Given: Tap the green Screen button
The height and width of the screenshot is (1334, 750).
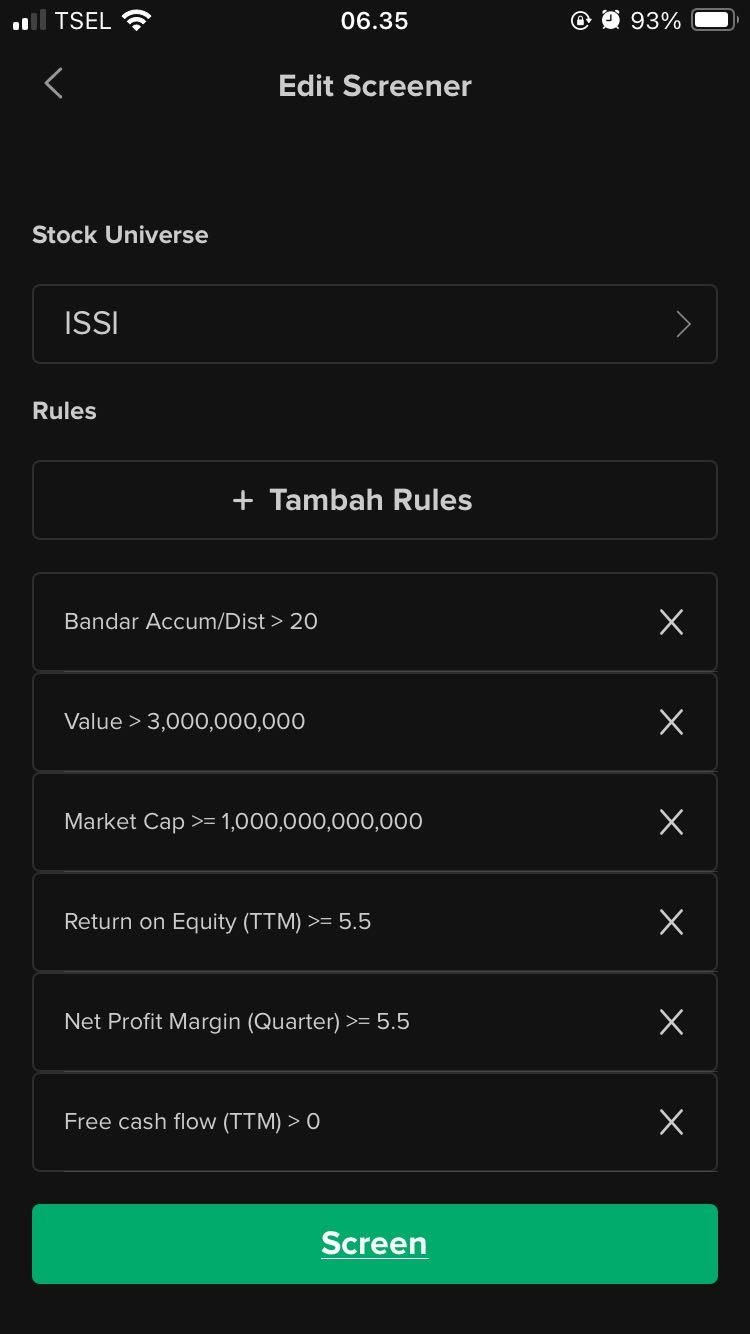Looking at the screenshot, I should (374, 1243).
